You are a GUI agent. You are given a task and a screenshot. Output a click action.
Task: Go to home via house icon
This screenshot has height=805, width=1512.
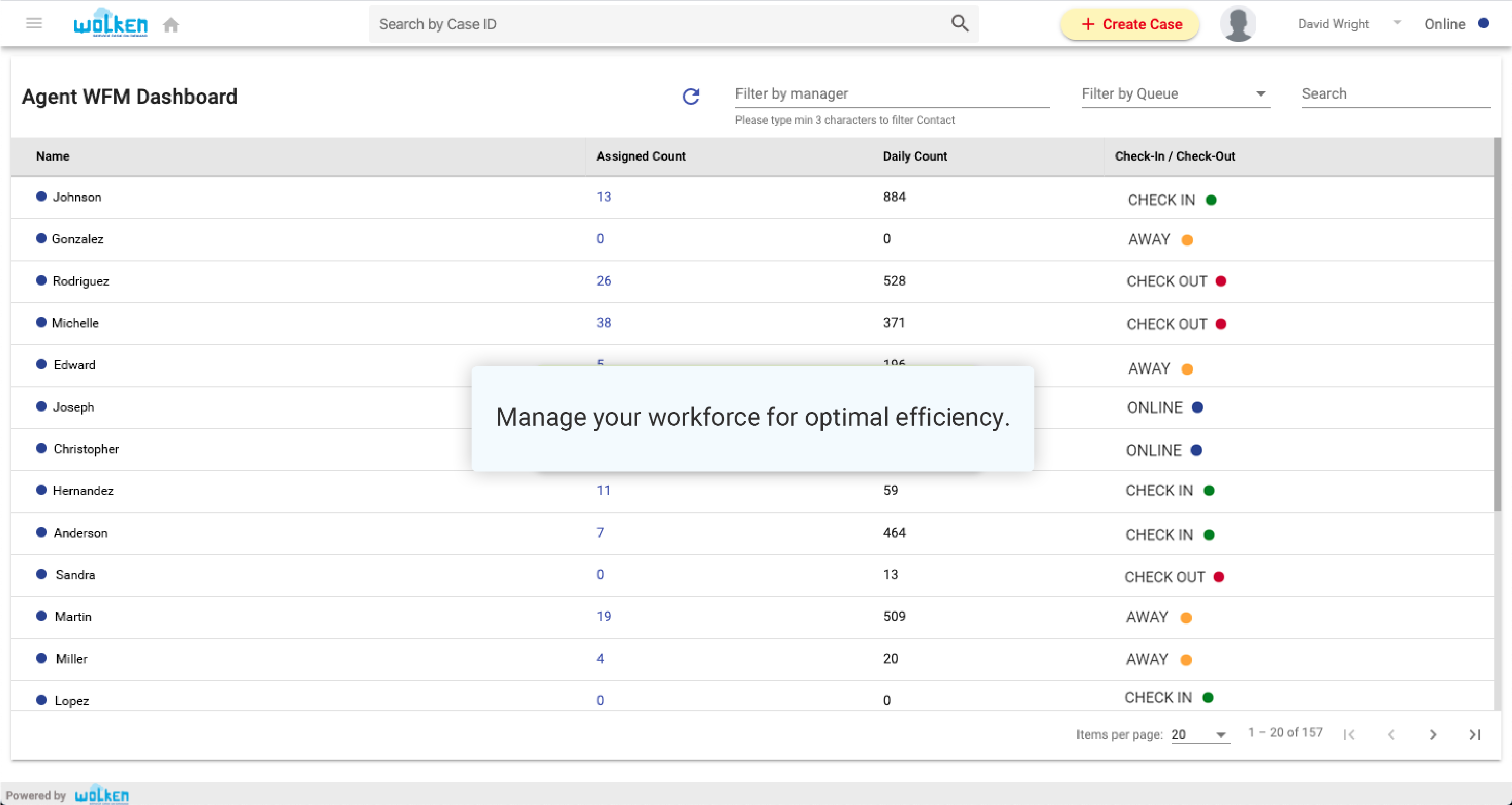coord(171,25)
